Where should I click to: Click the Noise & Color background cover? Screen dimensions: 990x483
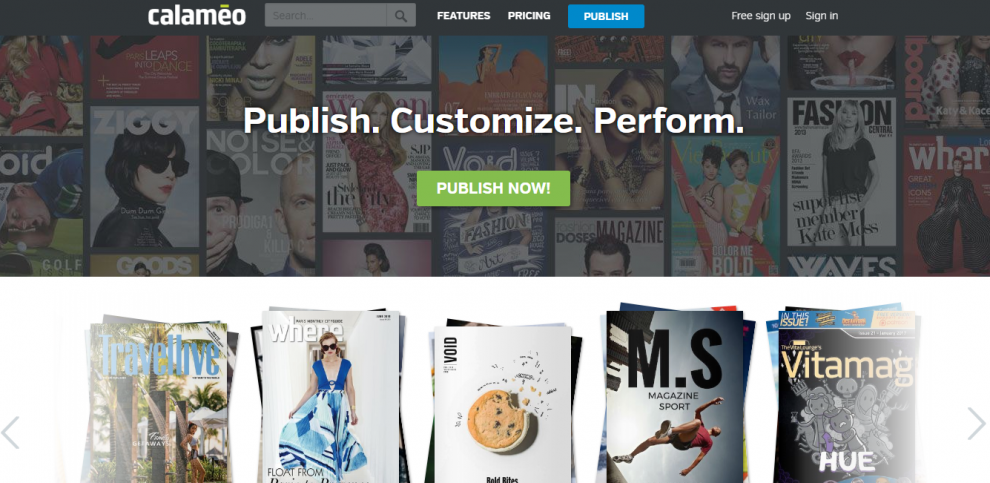pos(261,203)
